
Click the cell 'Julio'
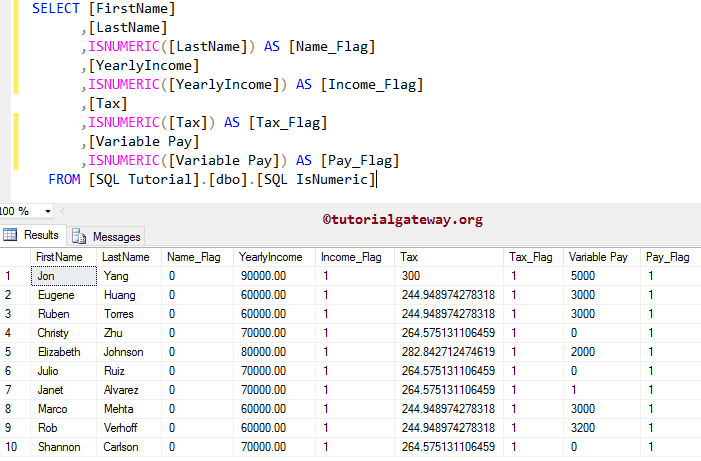pyautogui.click(x=63, y=371)
